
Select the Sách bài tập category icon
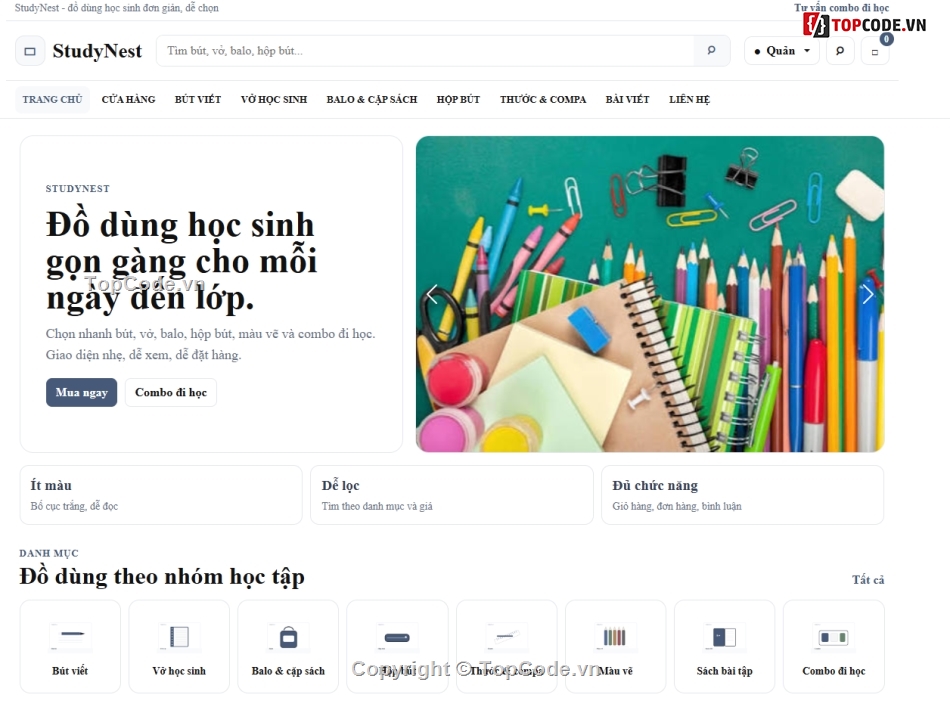click(725, 637)
